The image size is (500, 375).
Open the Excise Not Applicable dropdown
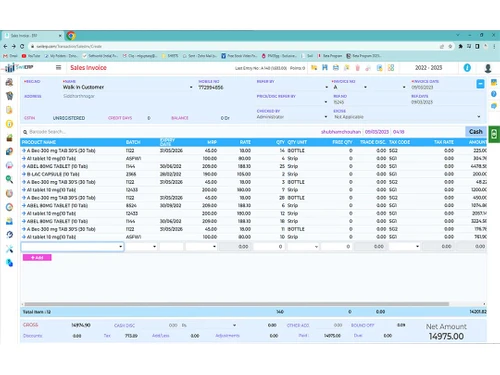tap(479, 117)
